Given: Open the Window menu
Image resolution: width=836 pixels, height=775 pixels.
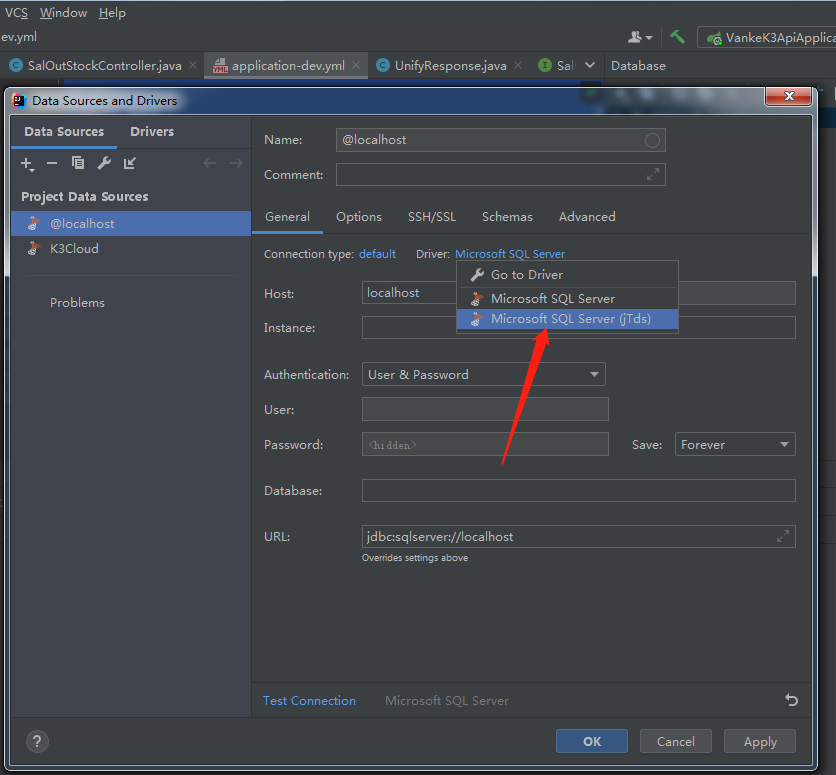Looking at the screenshot, I should tap(63, 13).
